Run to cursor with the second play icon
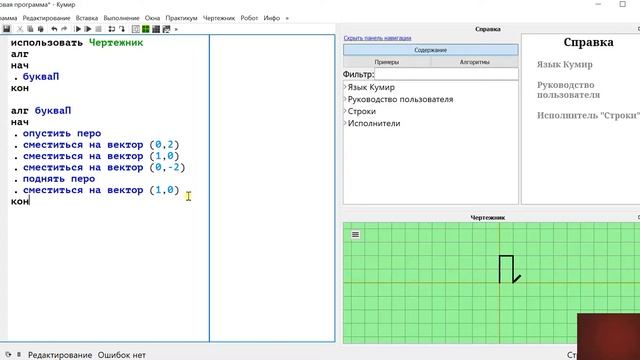 point(88,29)
